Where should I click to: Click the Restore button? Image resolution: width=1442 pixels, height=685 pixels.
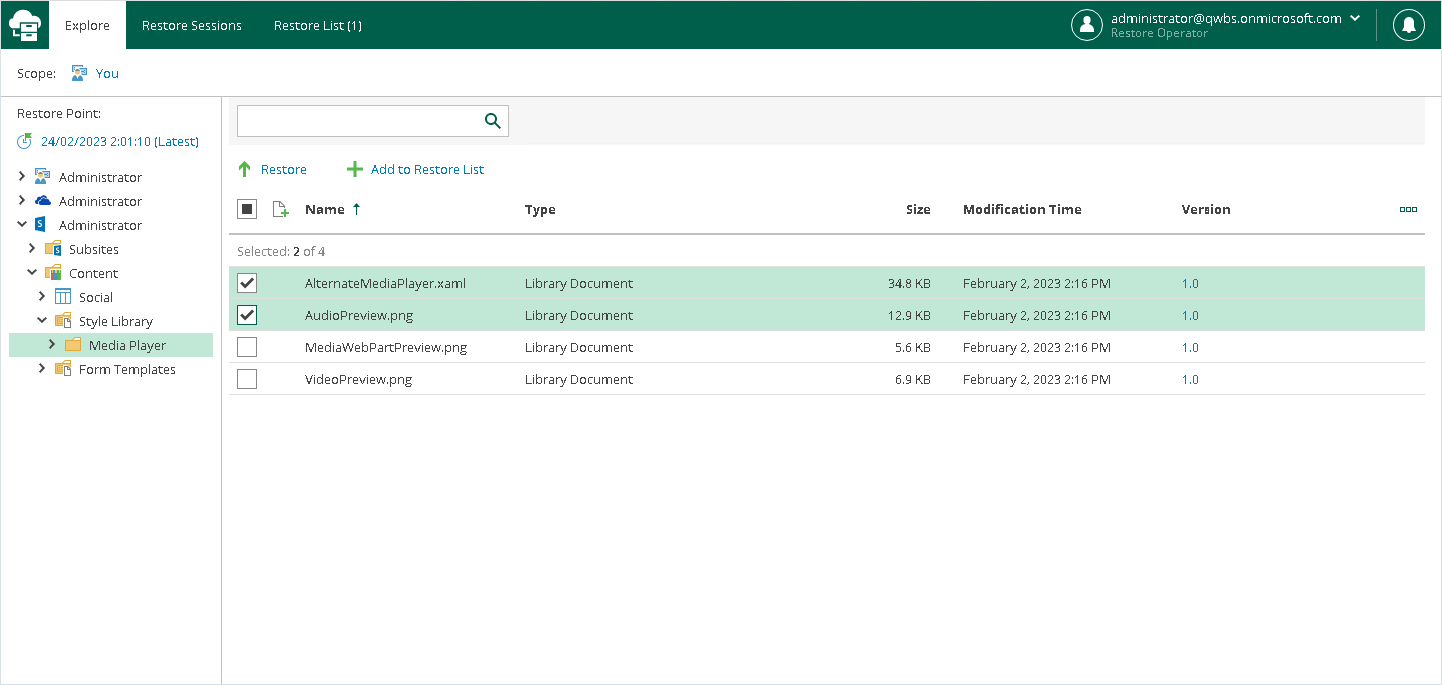pos(273,170)
